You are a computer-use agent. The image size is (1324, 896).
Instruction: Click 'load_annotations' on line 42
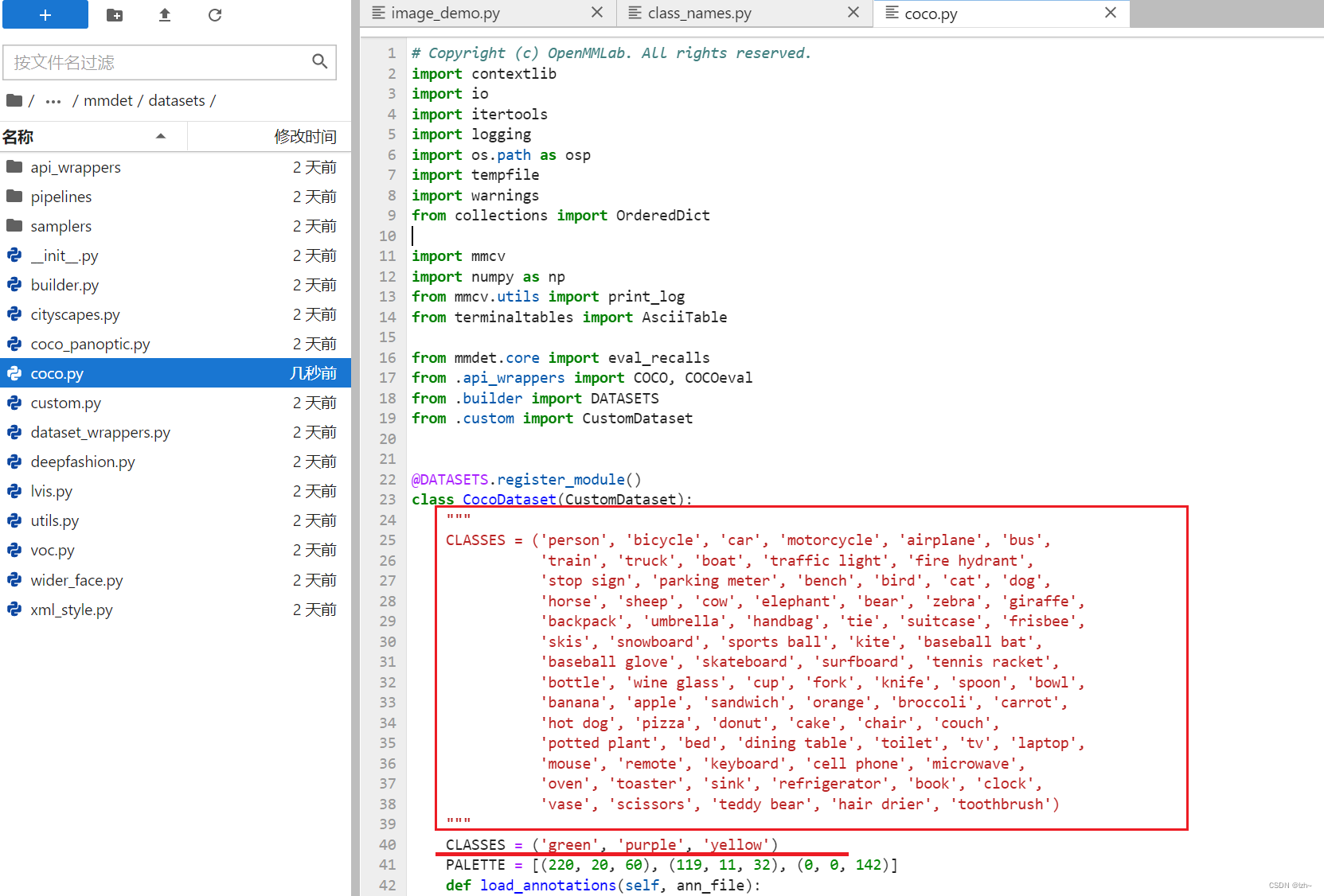(548, 886)
